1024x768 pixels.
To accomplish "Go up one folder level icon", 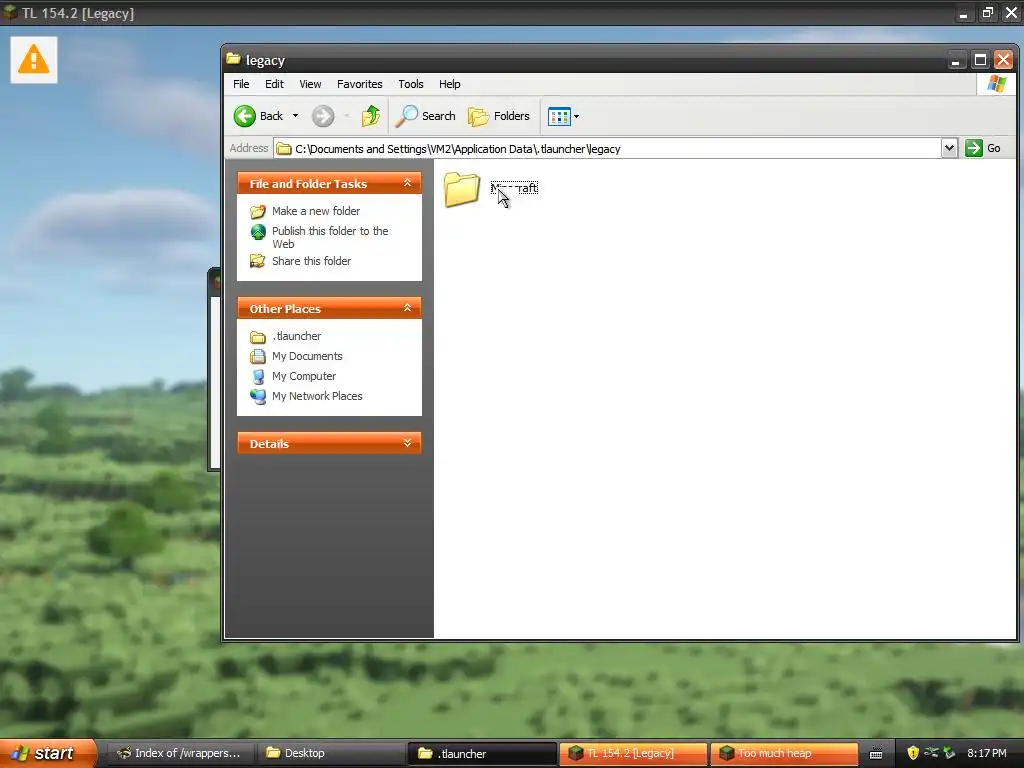I will [x=370, y=116].
